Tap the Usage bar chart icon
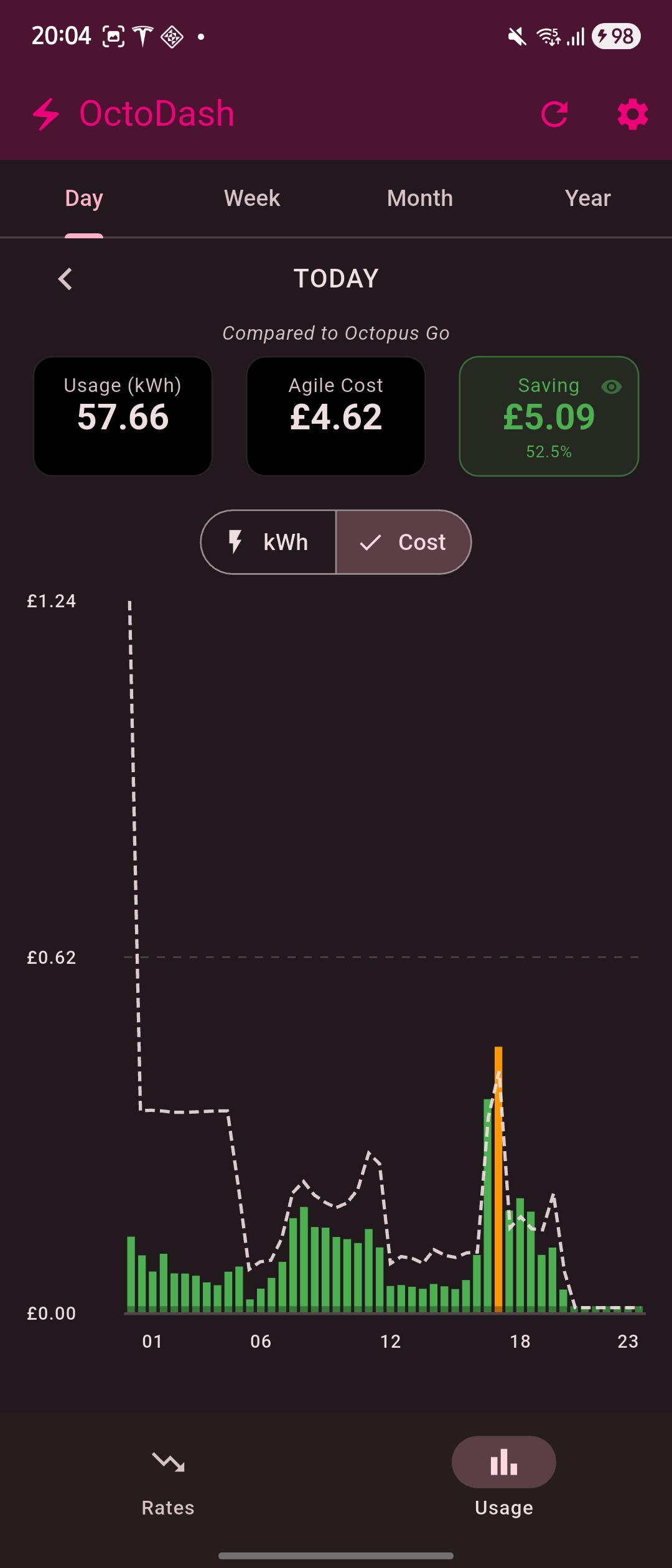The height and width of the screenshot is (1568, 672). [503, 1462]
